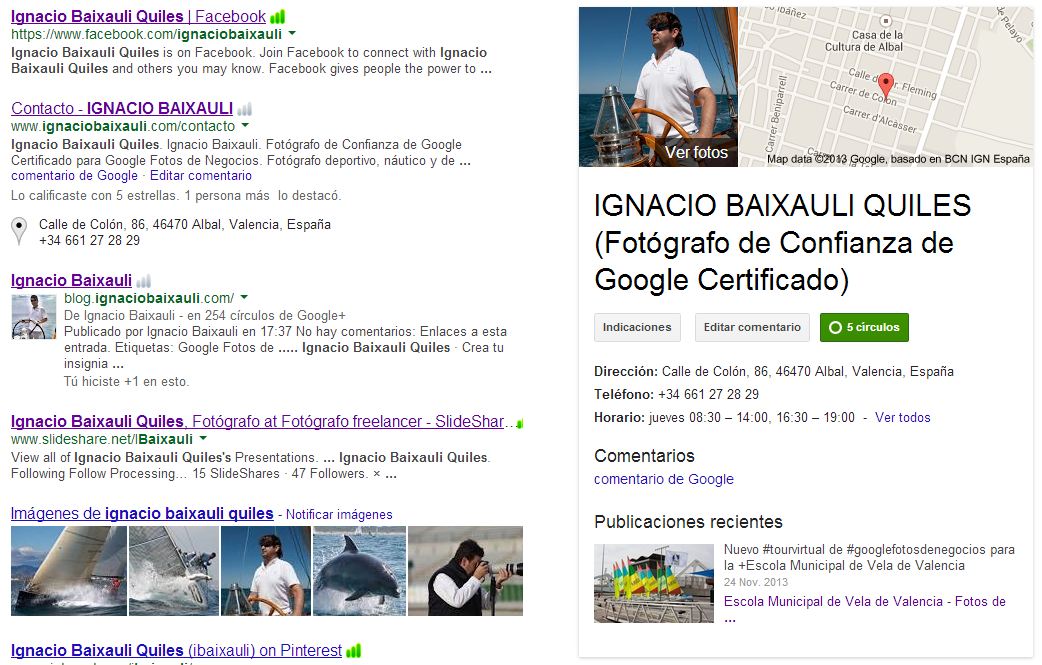
Task: Click the 'Publicaciones recientes' heading
Action: [x=688, y=522]
